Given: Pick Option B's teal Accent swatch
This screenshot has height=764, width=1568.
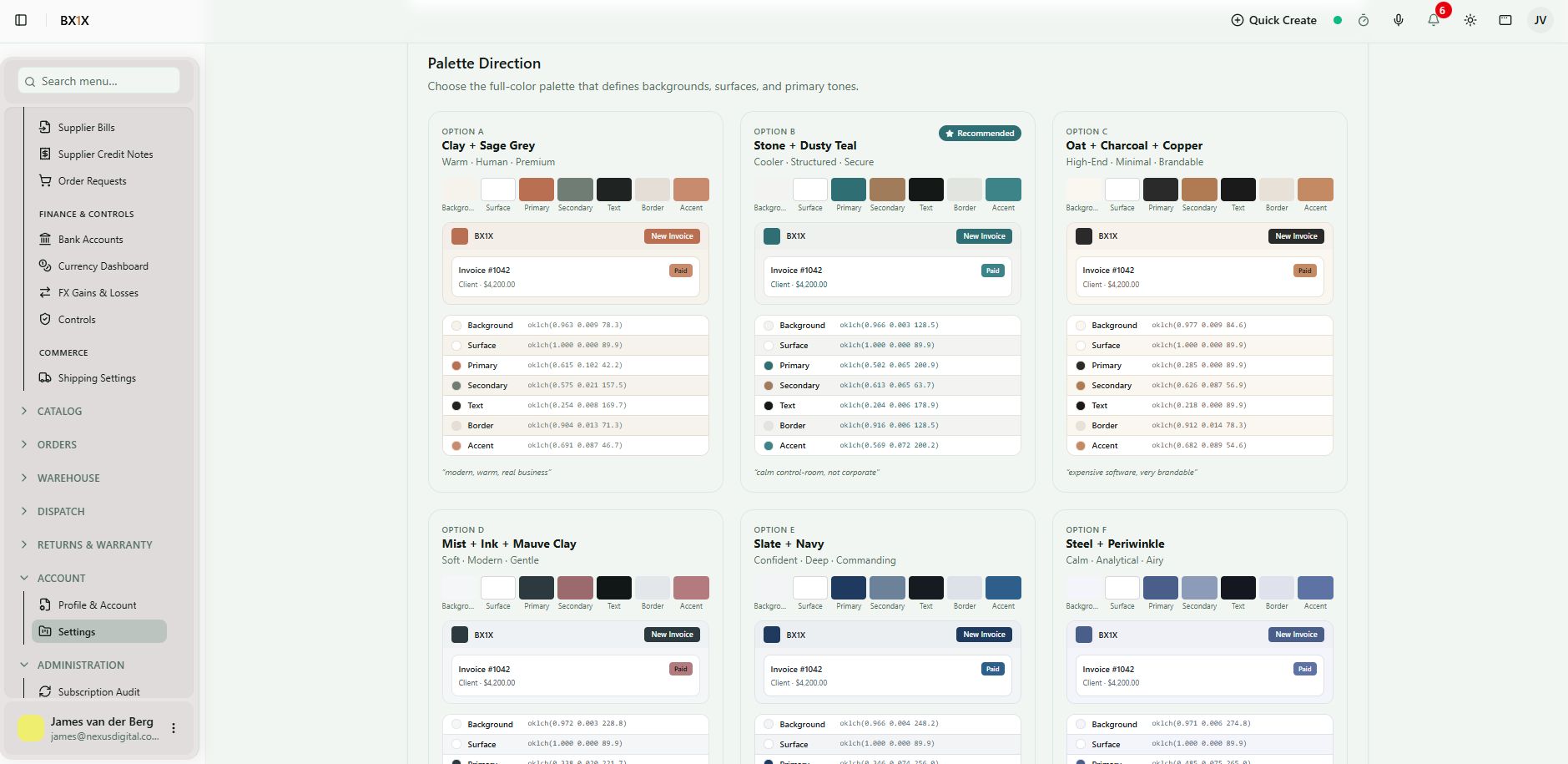Looking at the screenshot, I should tap(1003, 190).
